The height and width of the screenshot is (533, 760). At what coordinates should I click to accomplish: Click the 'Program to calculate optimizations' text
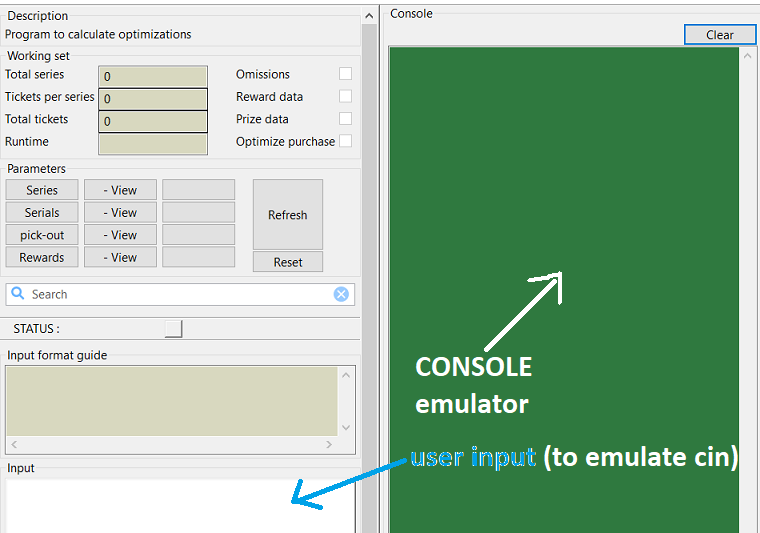(98, 34)
